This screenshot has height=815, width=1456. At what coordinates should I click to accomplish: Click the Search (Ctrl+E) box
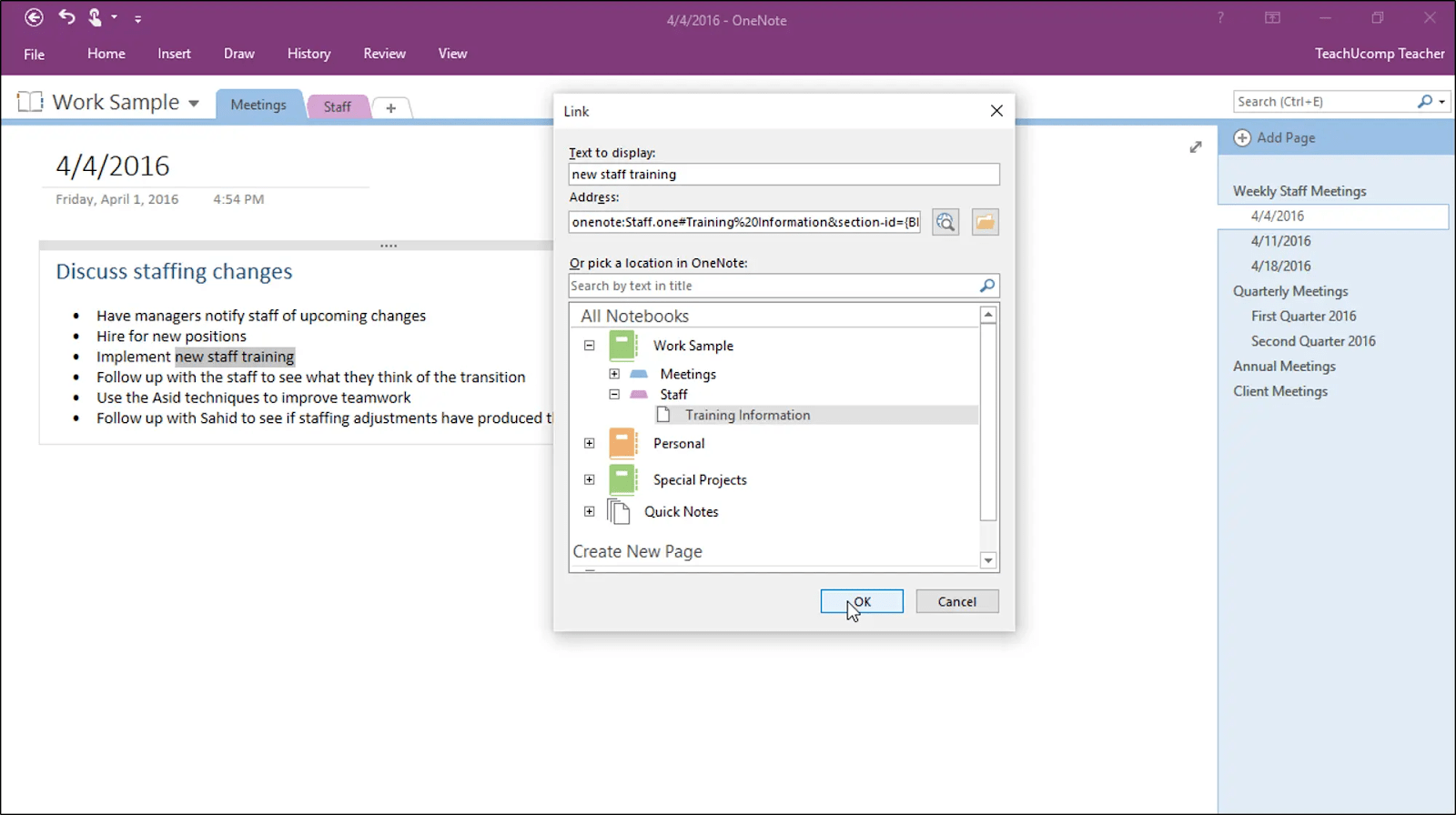coord(1324,102)
